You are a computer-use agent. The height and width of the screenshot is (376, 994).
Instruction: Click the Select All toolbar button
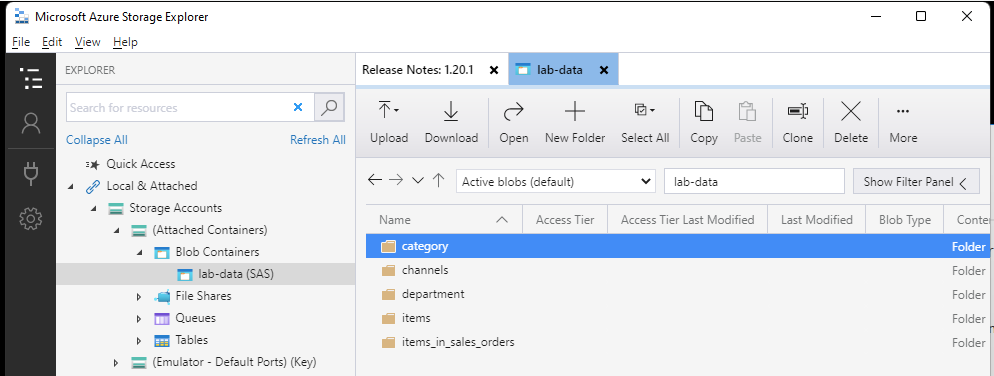645,122
